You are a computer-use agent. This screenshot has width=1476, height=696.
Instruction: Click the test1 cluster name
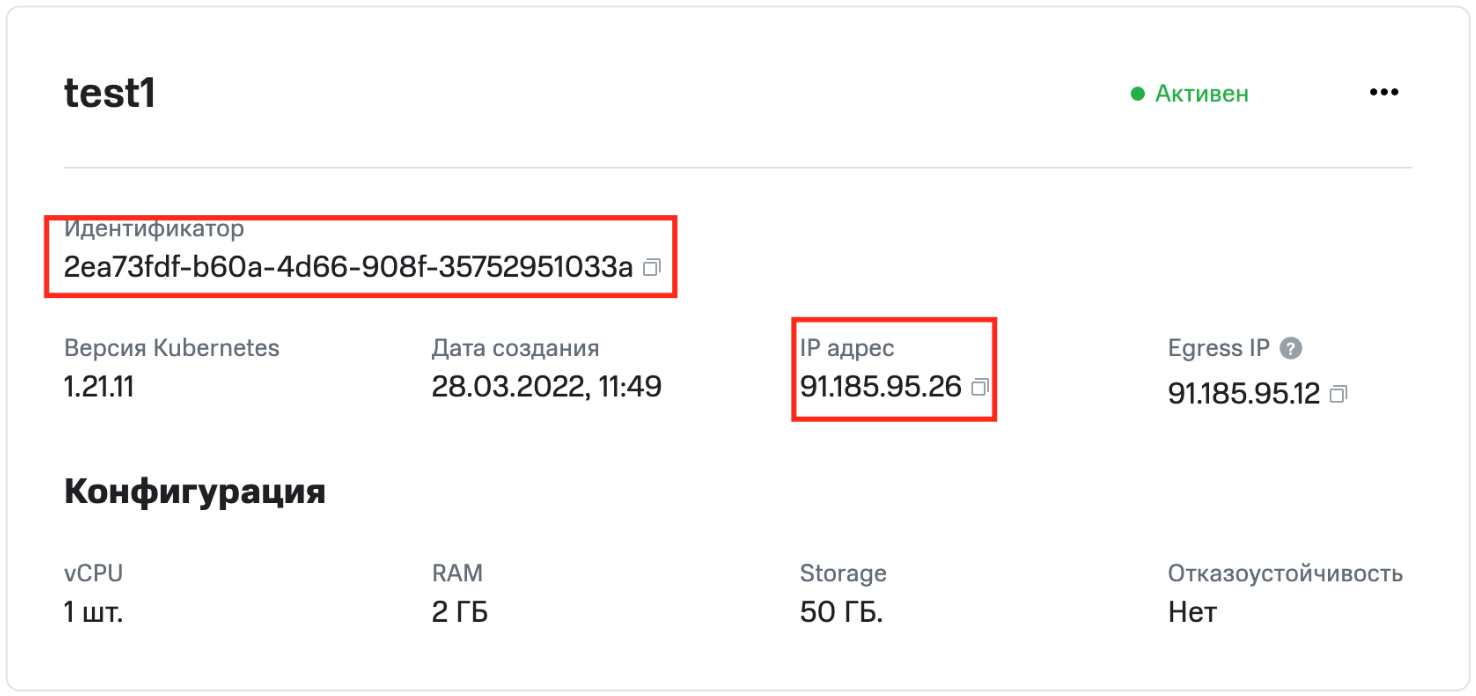pyautogui.click(x=109, y=94)
